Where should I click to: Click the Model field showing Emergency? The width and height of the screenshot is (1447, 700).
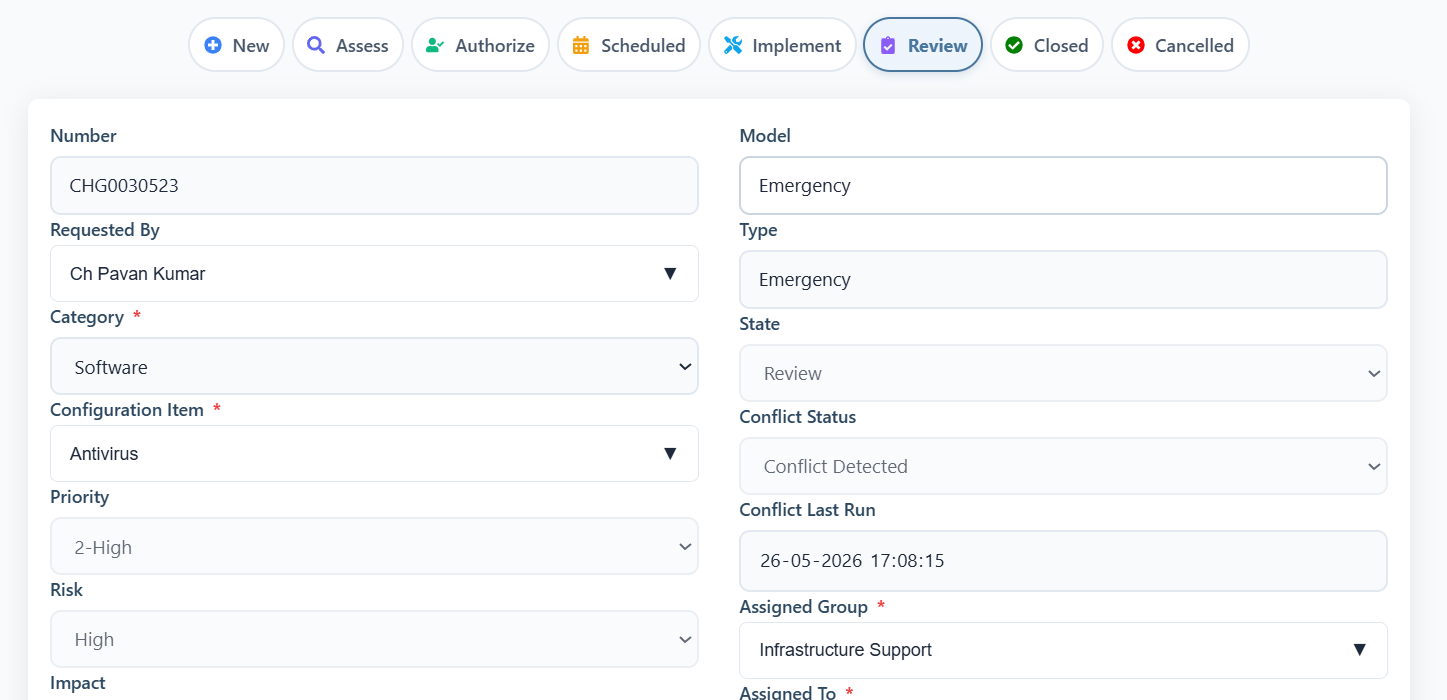coord(1063,185)
